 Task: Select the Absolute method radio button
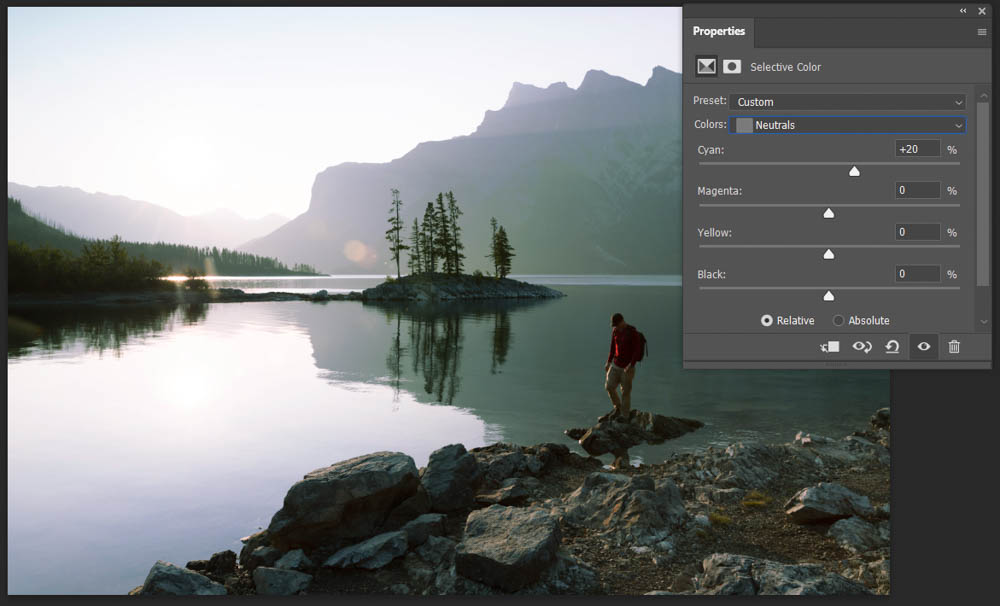tap(839, 320)
